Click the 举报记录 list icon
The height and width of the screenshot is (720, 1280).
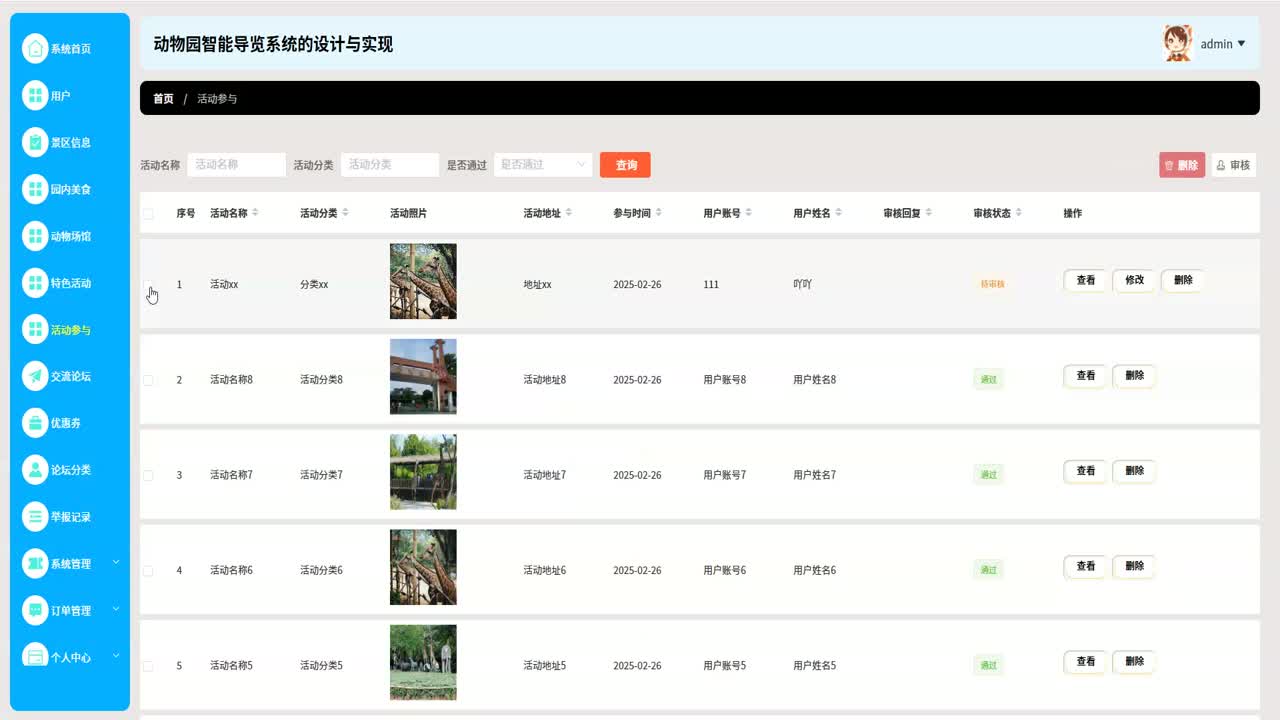click(x=35, y=517)
